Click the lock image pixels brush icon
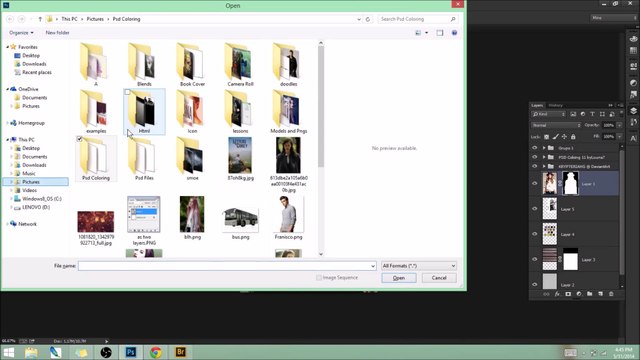Viewport: 640px width, 360px height. click(556, 137)
